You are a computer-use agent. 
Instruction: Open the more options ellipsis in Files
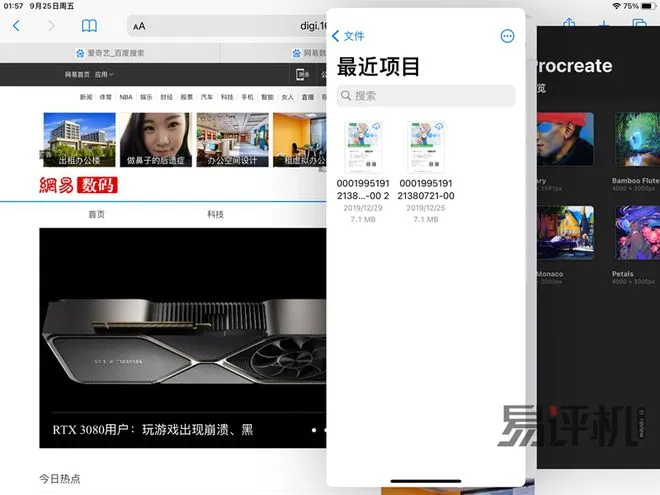coord(507,36)
